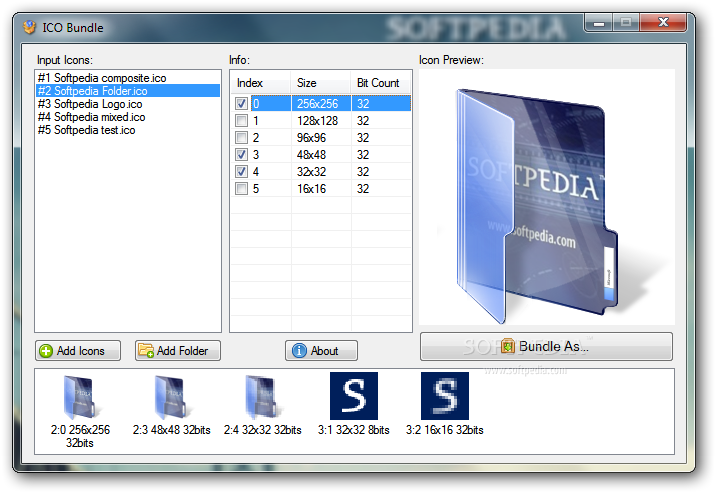The width and height of the screenshot is (716, 493).
Task: Check the index 2 96x96 checkbox
Action: (241, 138)
